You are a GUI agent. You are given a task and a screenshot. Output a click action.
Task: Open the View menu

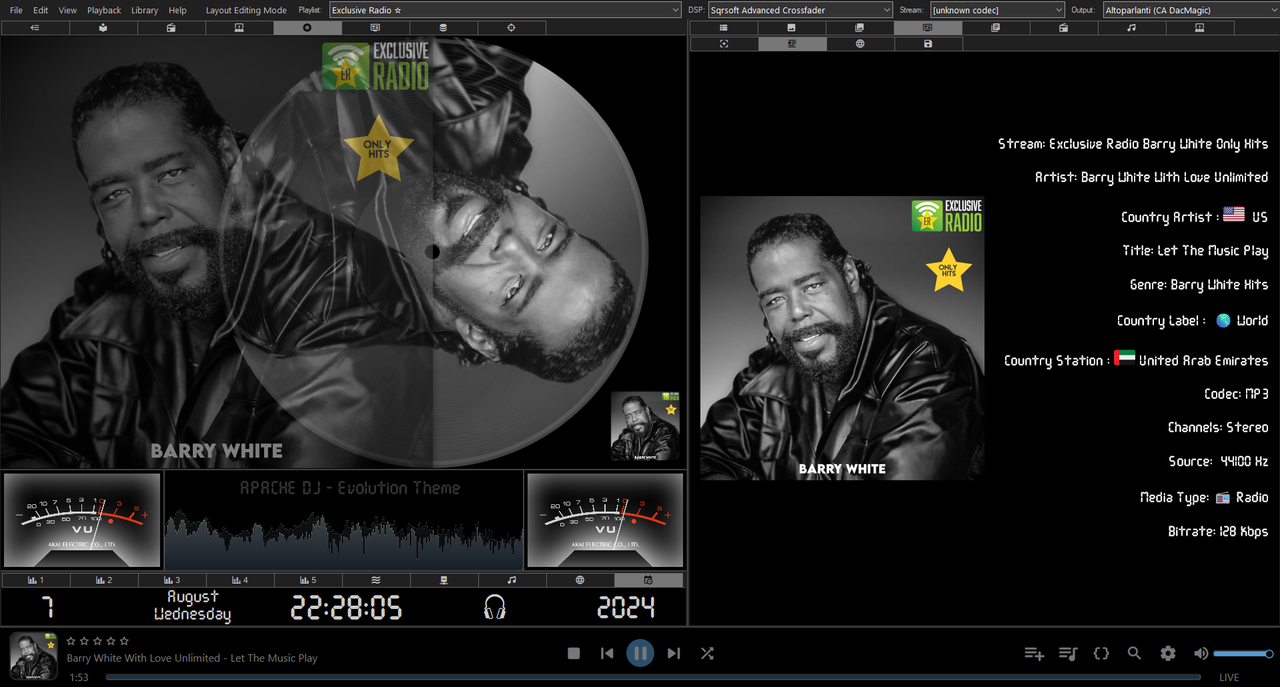(67, 10)
